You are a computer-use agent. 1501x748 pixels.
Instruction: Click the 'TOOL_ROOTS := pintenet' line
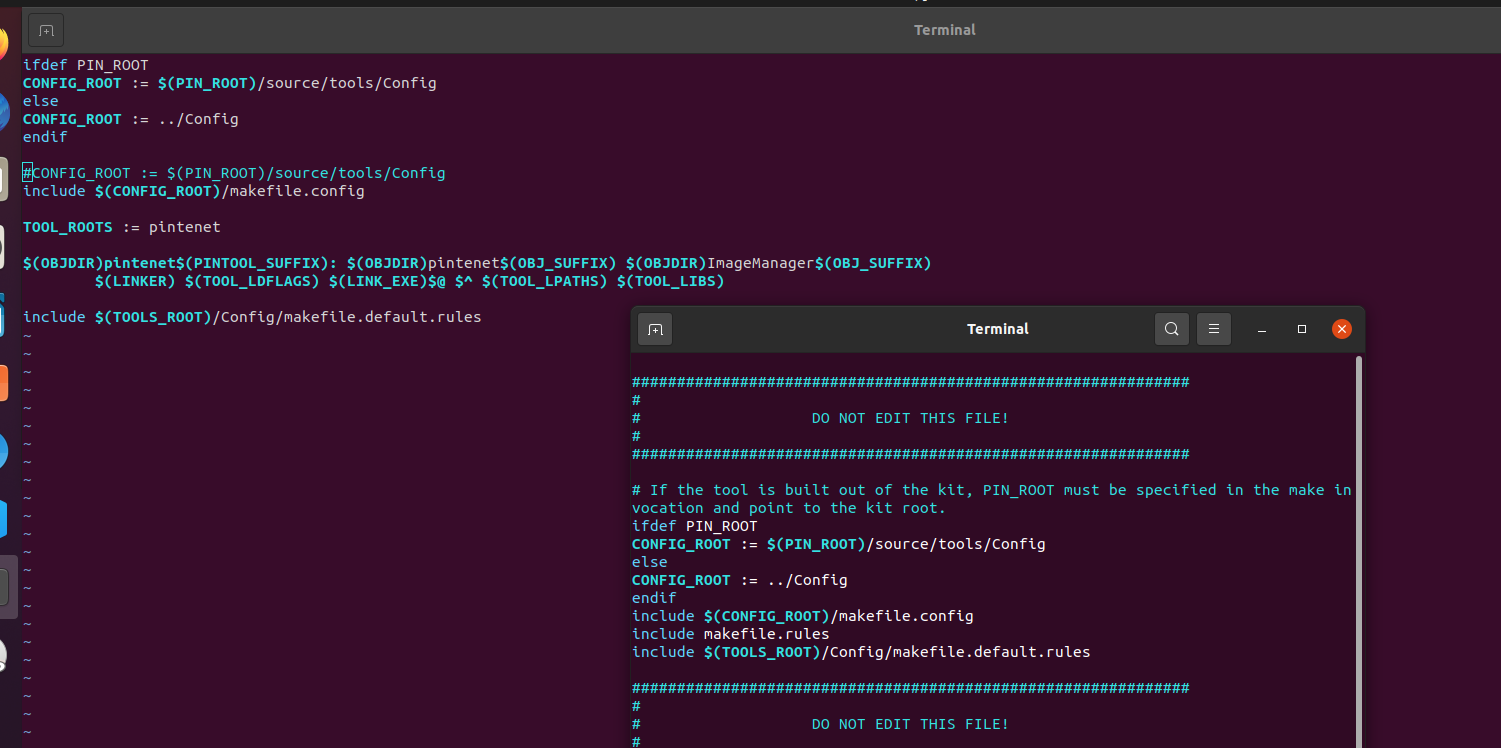click(x=122, y=227)
